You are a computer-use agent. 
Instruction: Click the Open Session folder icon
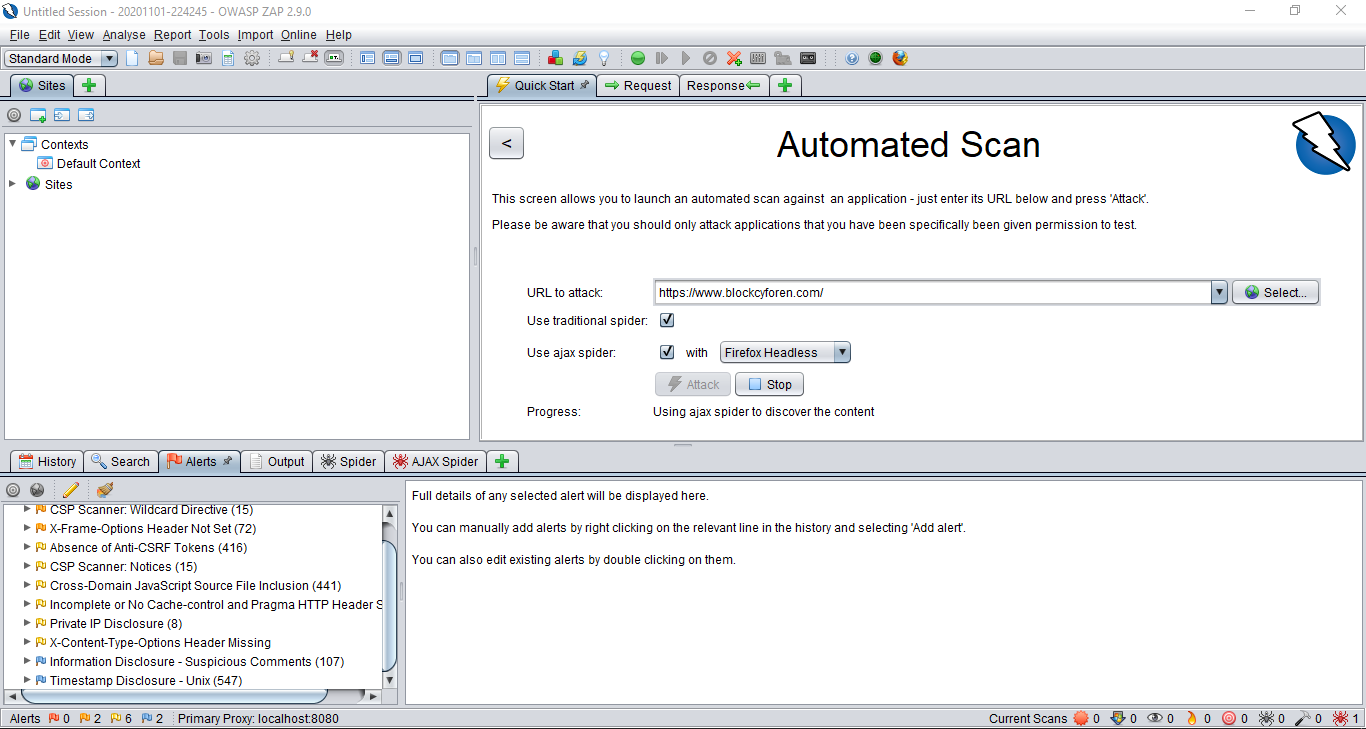tap(156, 58)
